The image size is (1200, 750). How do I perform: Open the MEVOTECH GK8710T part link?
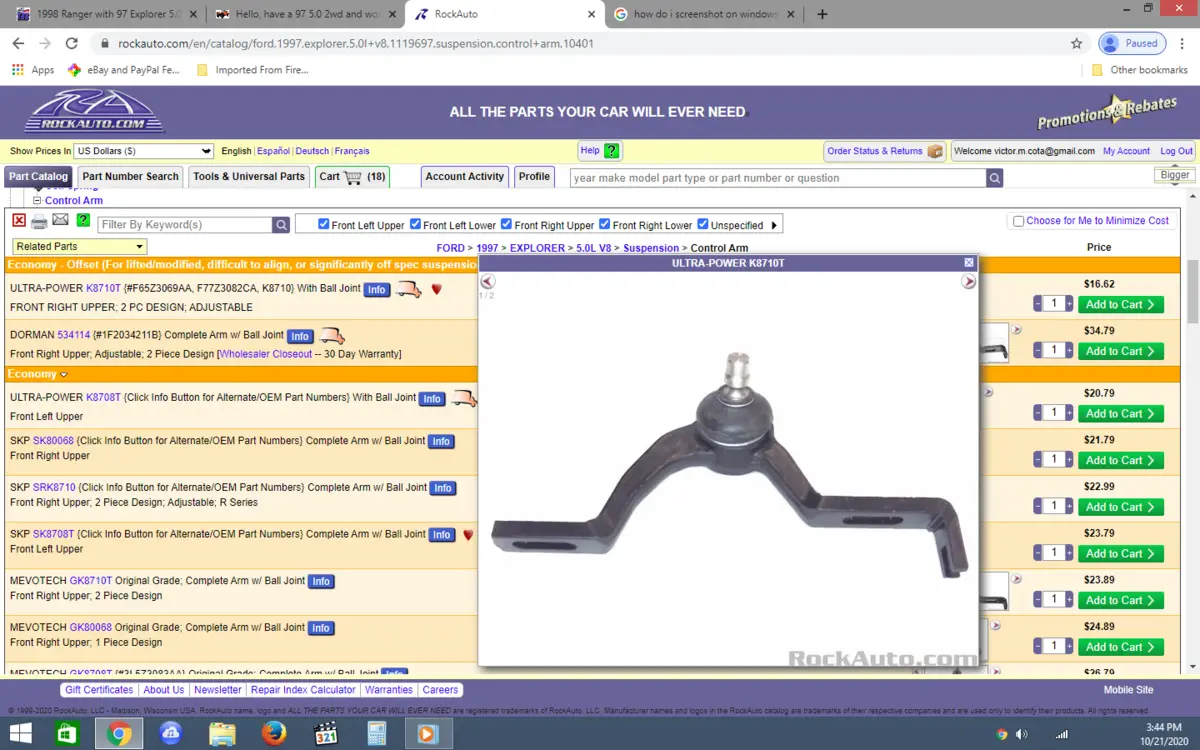(x=91, y=581)
